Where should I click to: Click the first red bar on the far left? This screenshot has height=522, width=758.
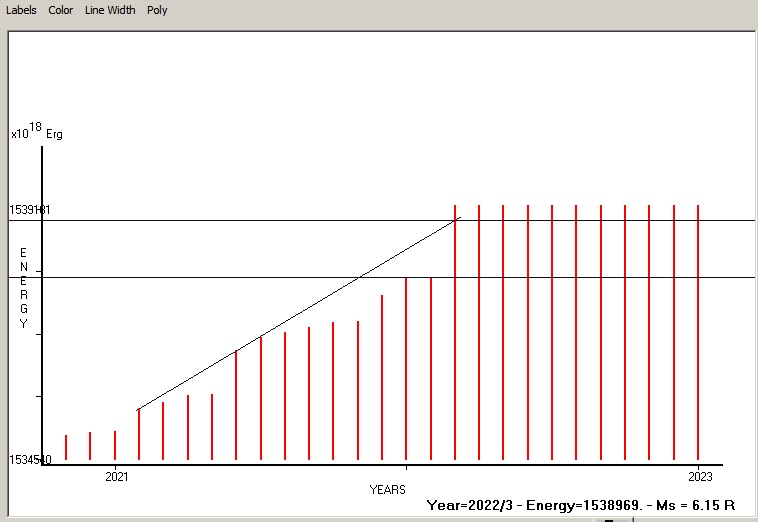click(66, 447)
